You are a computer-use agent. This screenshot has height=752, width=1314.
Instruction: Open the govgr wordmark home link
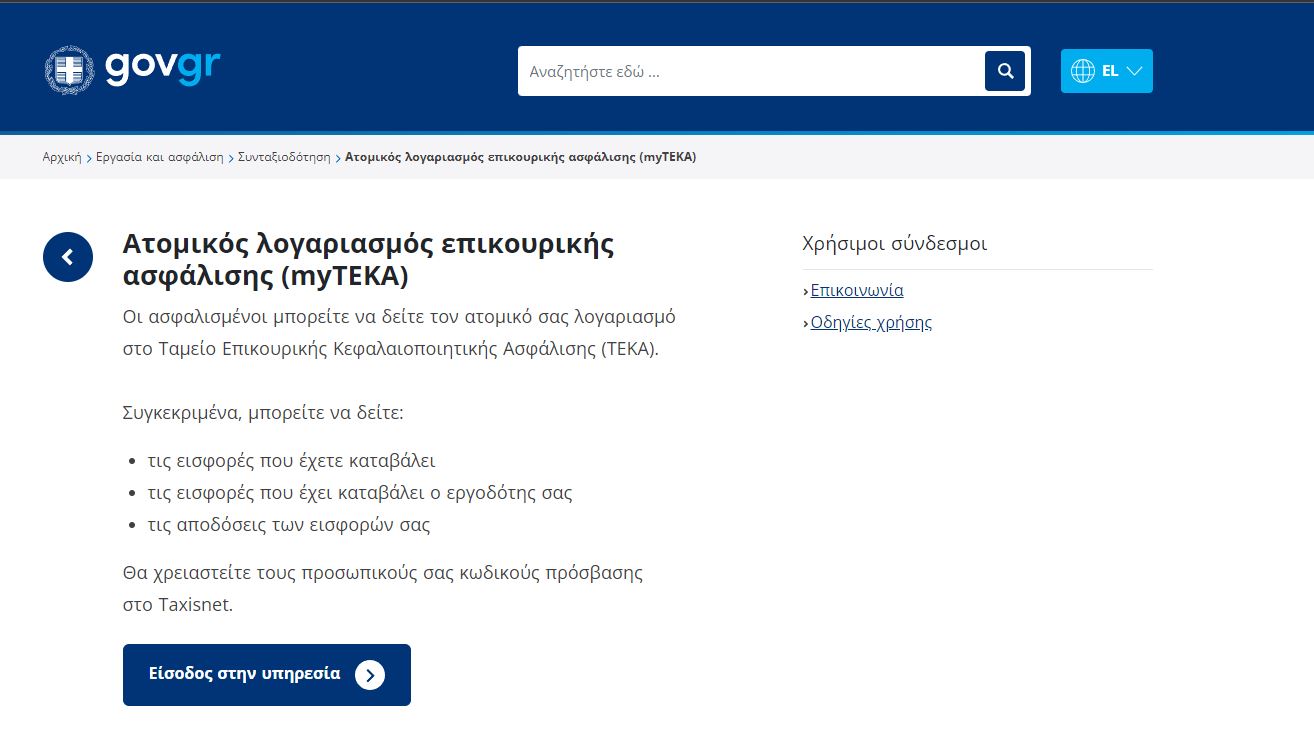pos(162,68)
